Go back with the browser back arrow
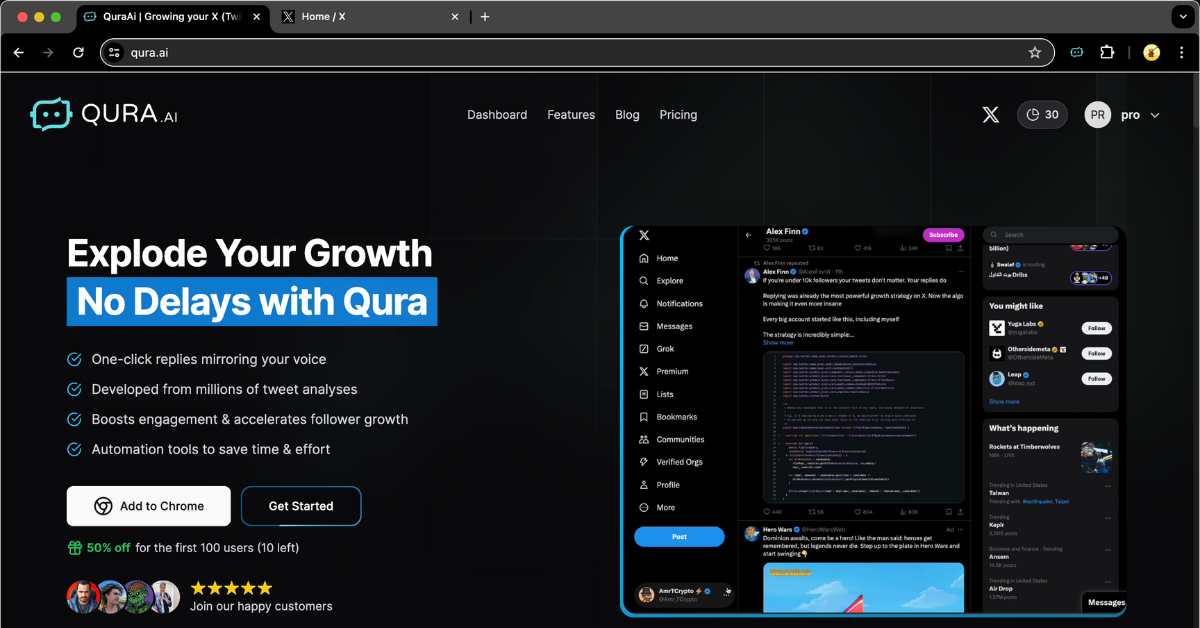Image resolution: width=1200 pixels, height=628 pixels. pyautogui.click(x=18, y=52)
